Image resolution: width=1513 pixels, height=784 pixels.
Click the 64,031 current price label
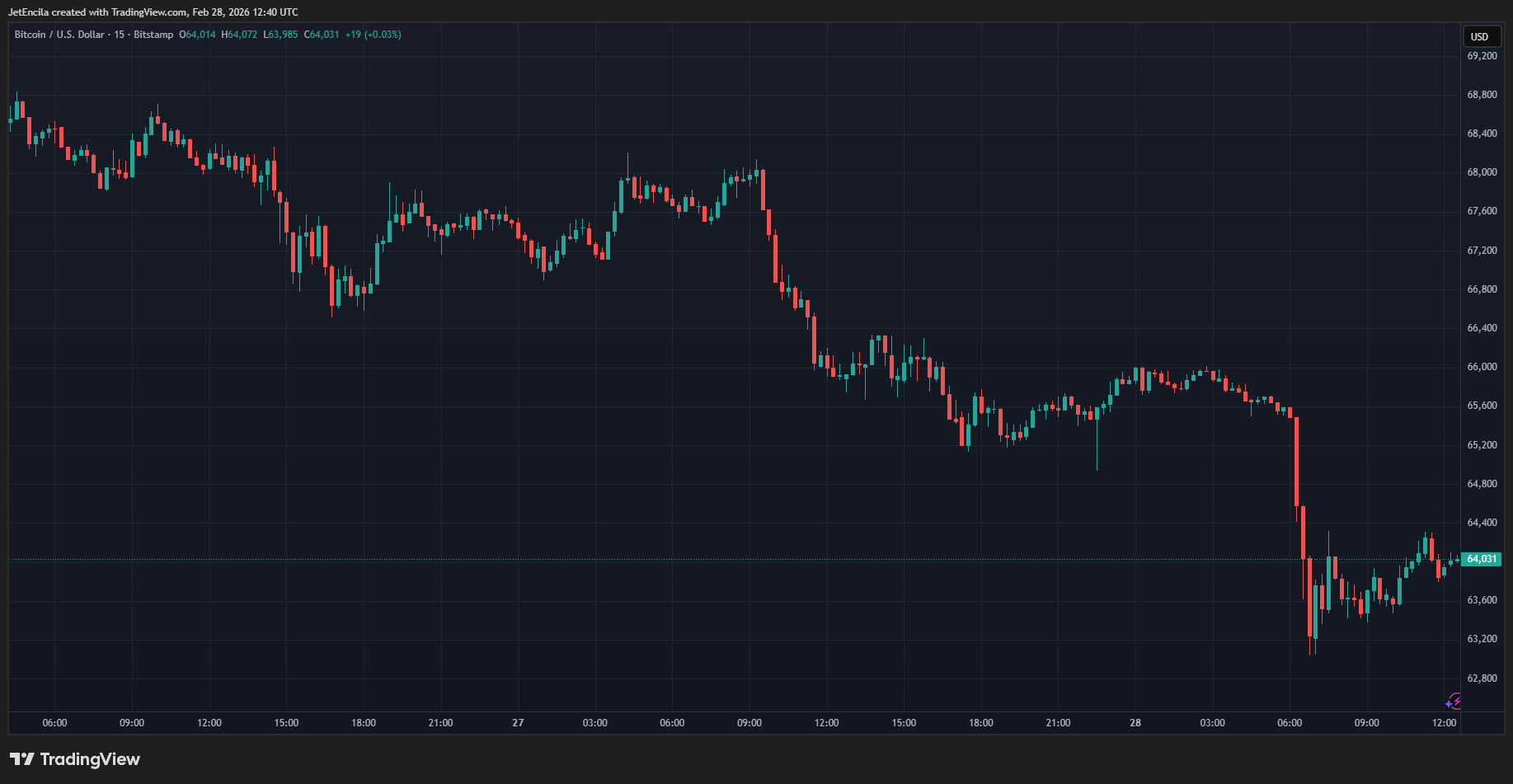click(x=1481, y=559)
